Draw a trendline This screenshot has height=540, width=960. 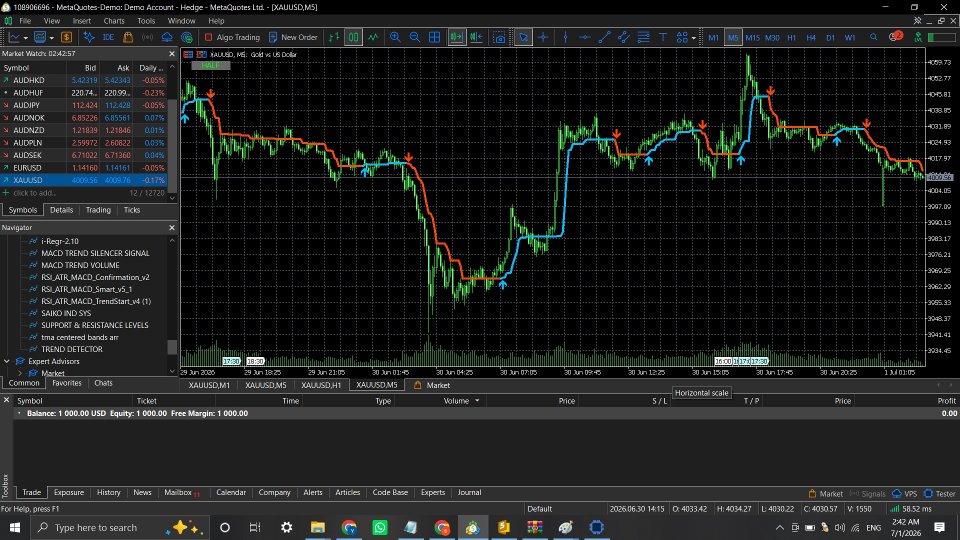pos(604,37)
